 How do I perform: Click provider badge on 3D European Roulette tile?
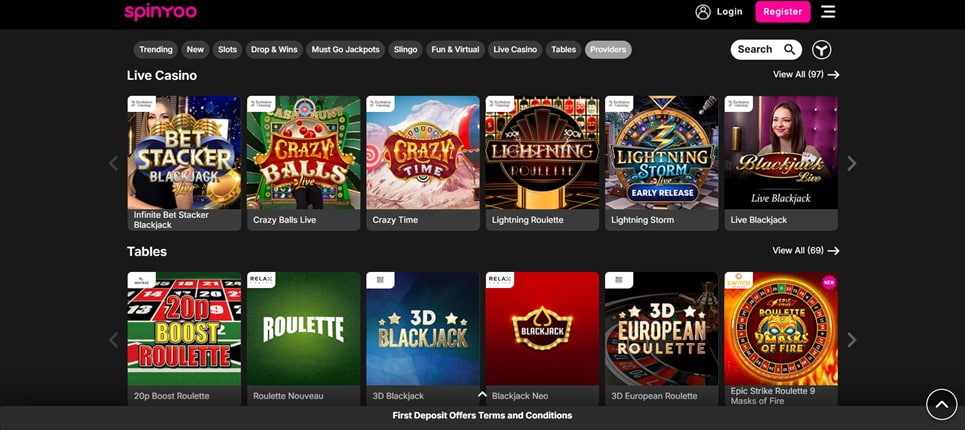pyautogui.click(x=619, y=280)
